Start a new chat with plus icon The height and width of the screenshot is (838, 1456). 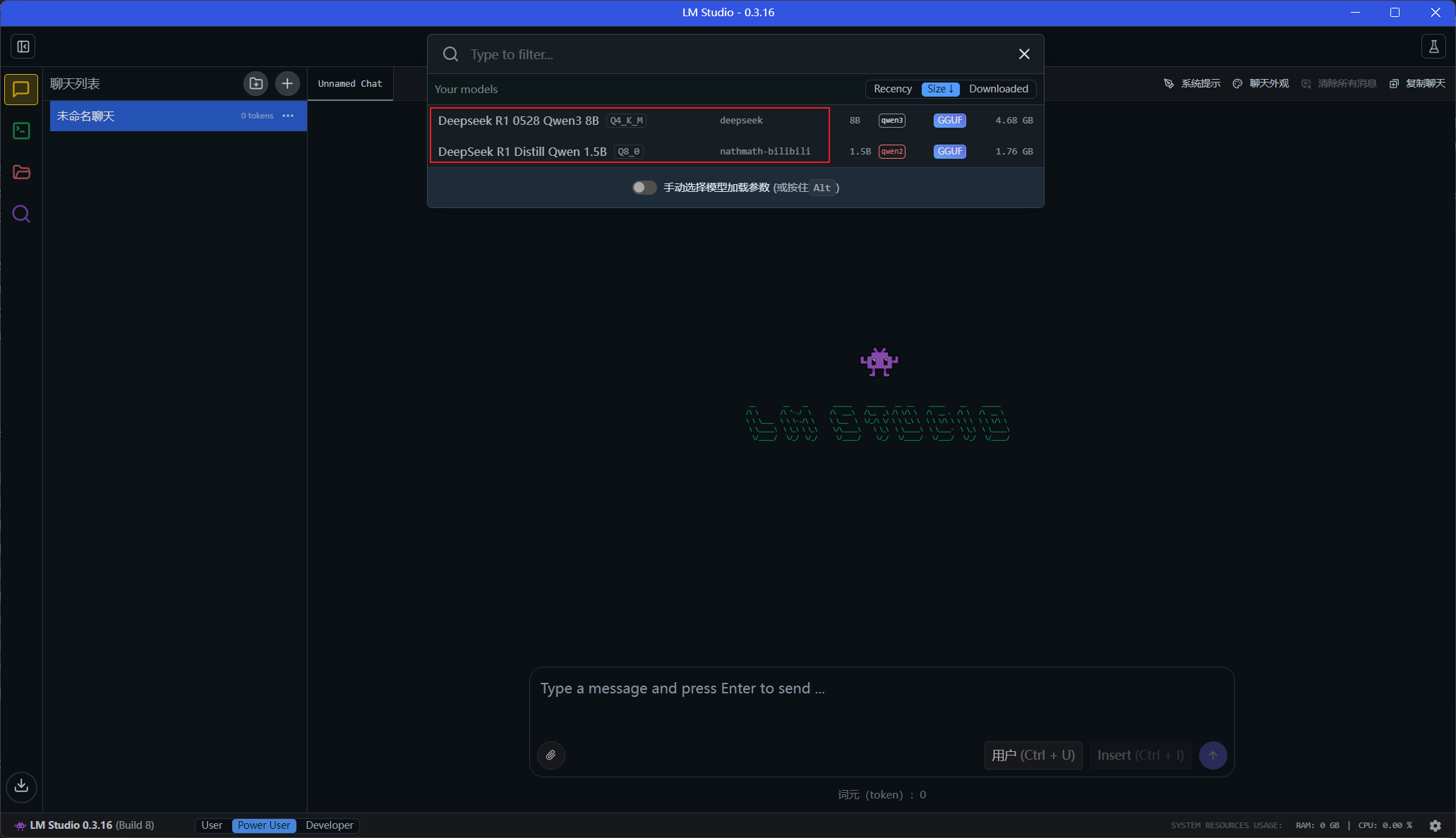(x=287, y=83)
